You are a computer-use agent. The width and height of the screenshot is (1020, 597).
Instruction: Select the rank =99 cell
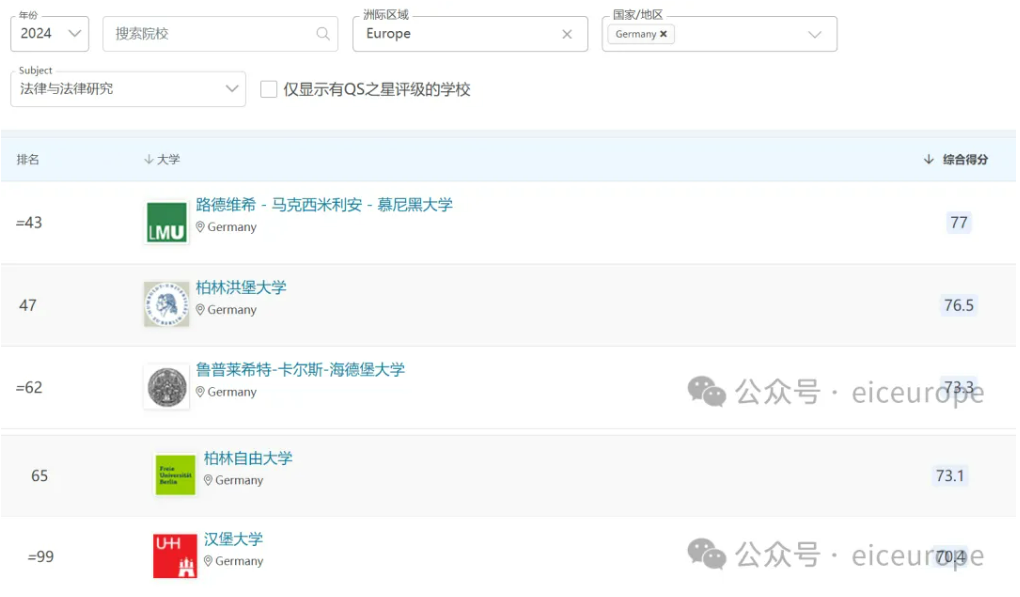tap(41, 557)
